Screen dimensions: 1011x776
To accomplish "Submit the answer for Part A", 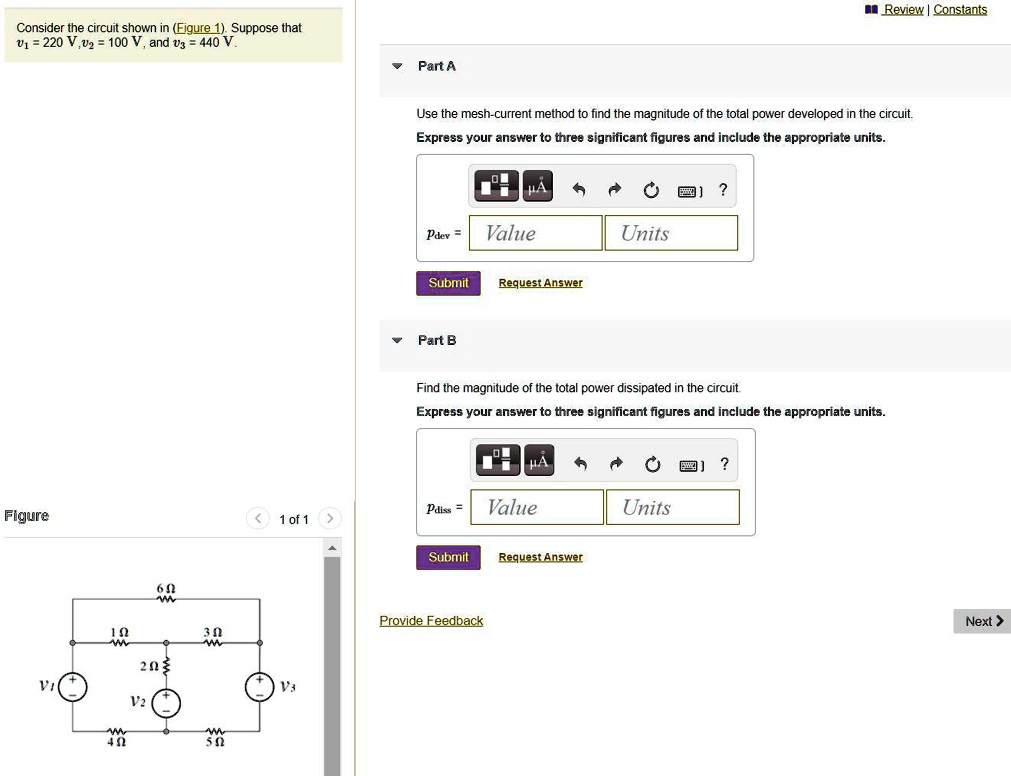I will (x=447, y=282).
